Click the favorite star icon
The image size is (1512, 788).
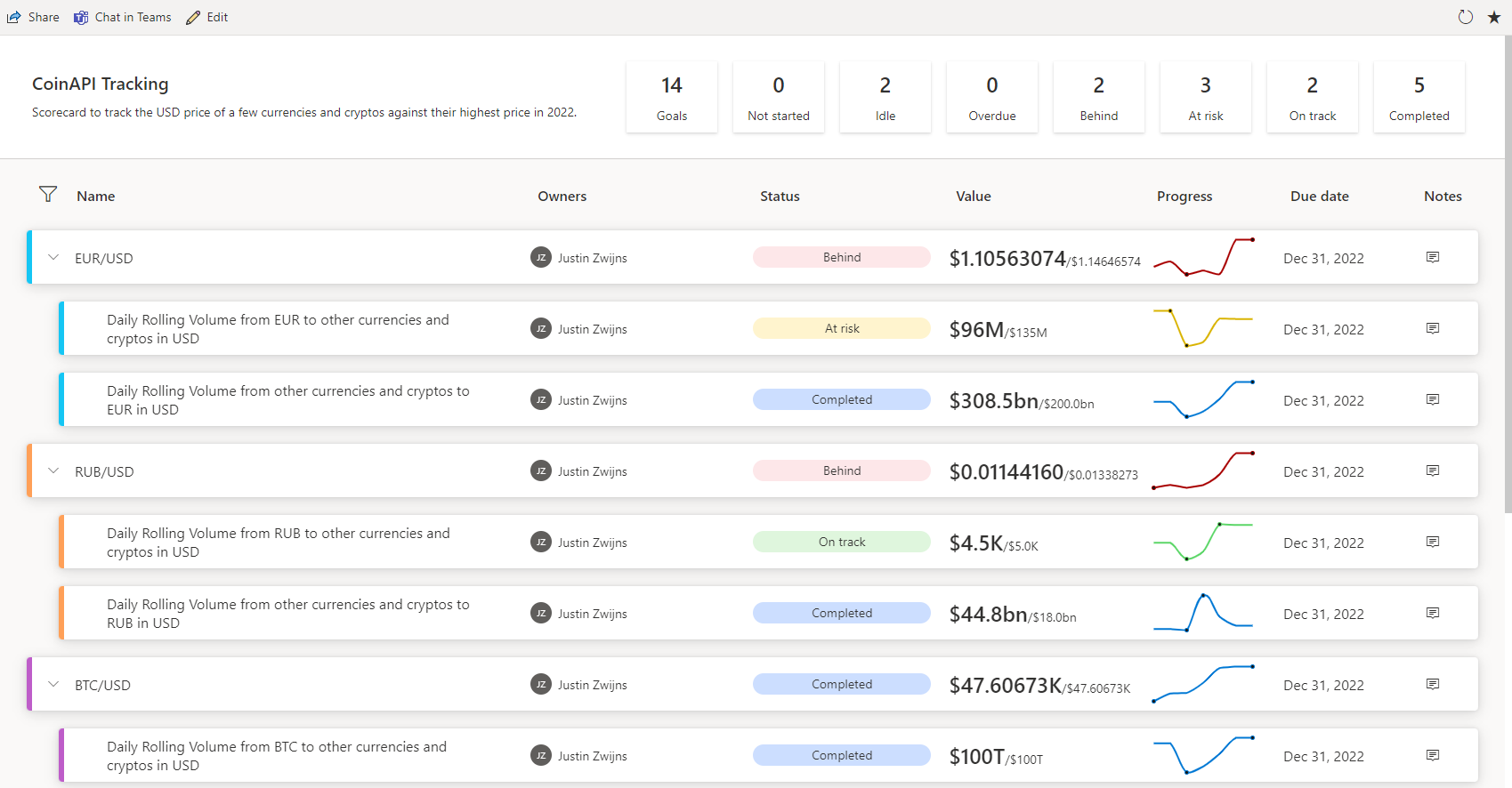click(x=1494, y=17)
